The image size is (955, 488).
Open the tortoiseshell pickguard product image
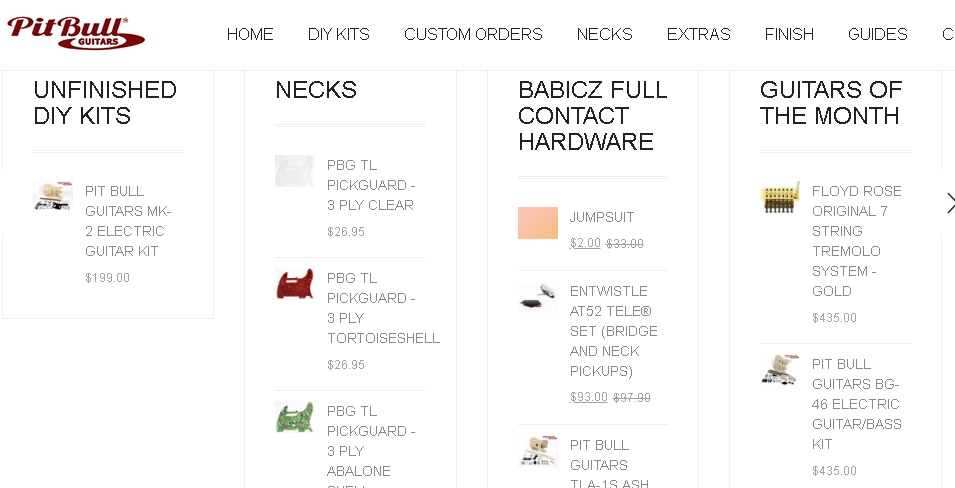click(x=294, y=284)
